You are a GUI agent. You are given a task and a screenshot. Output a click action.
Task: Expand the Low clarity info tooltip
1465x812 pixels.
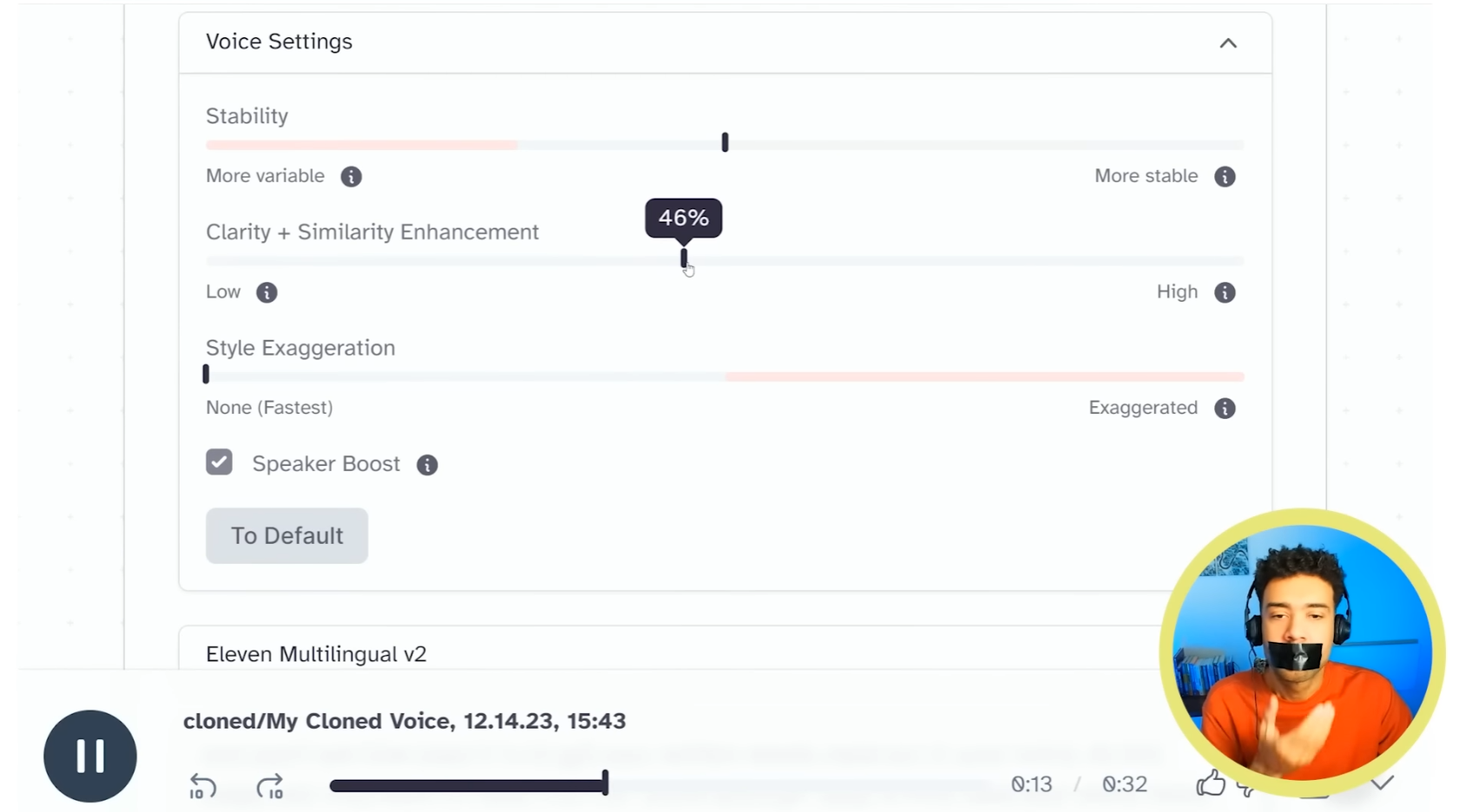pos(266,292)
